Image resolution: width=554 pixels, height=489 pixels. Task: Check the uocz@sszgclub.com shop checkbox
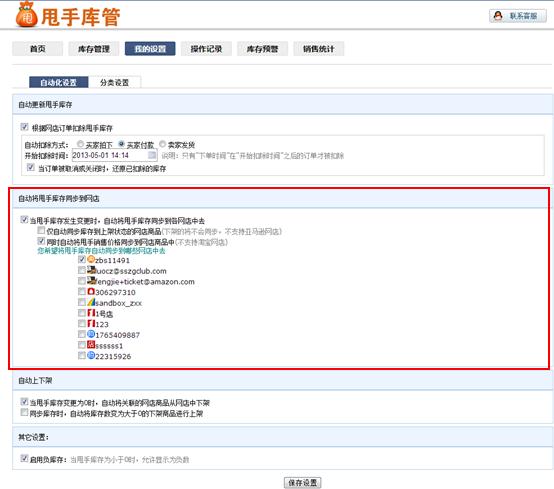click(82, 270)
